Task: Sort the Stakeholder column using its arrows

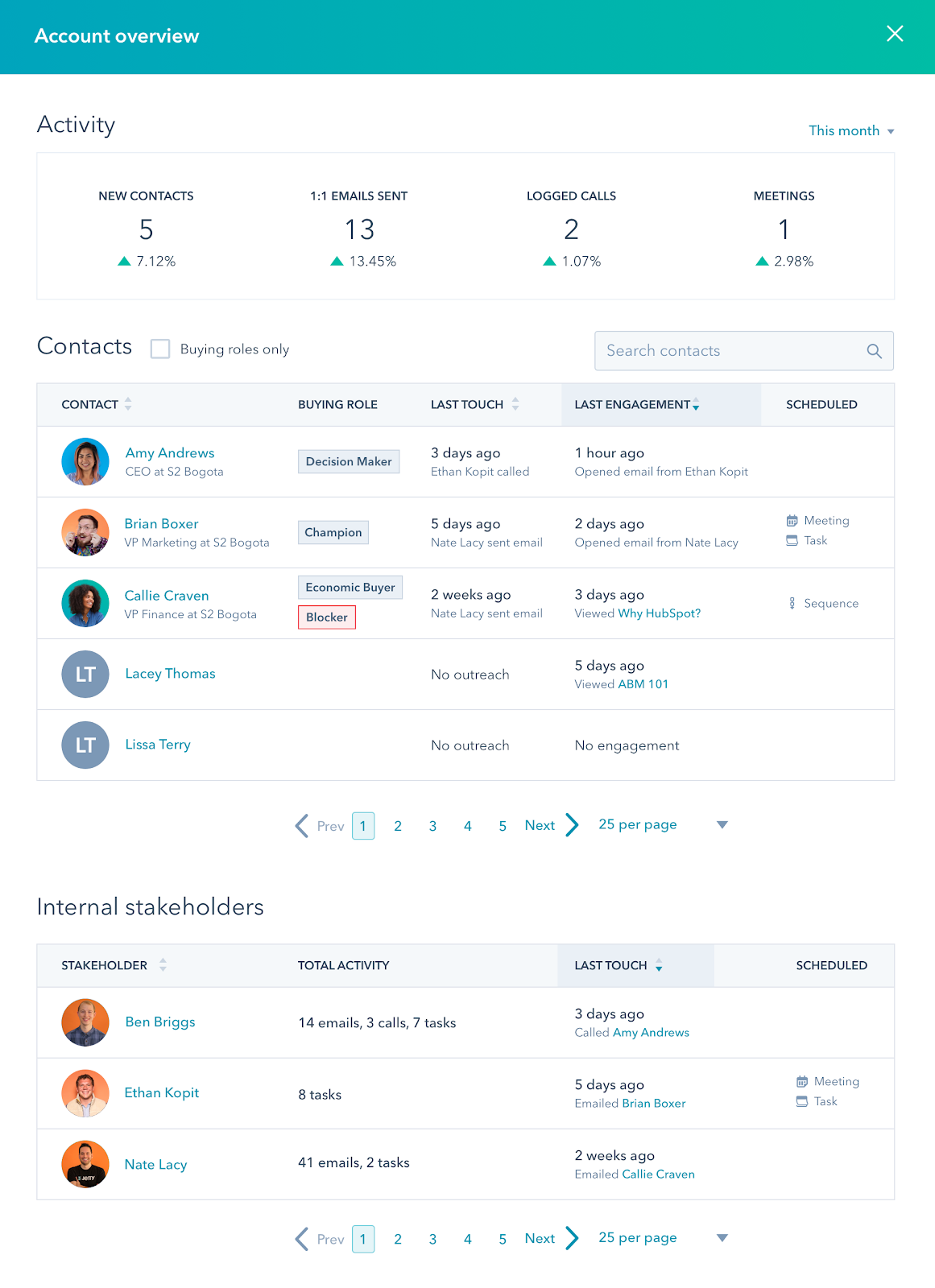Action: click(x=163, y=965)
